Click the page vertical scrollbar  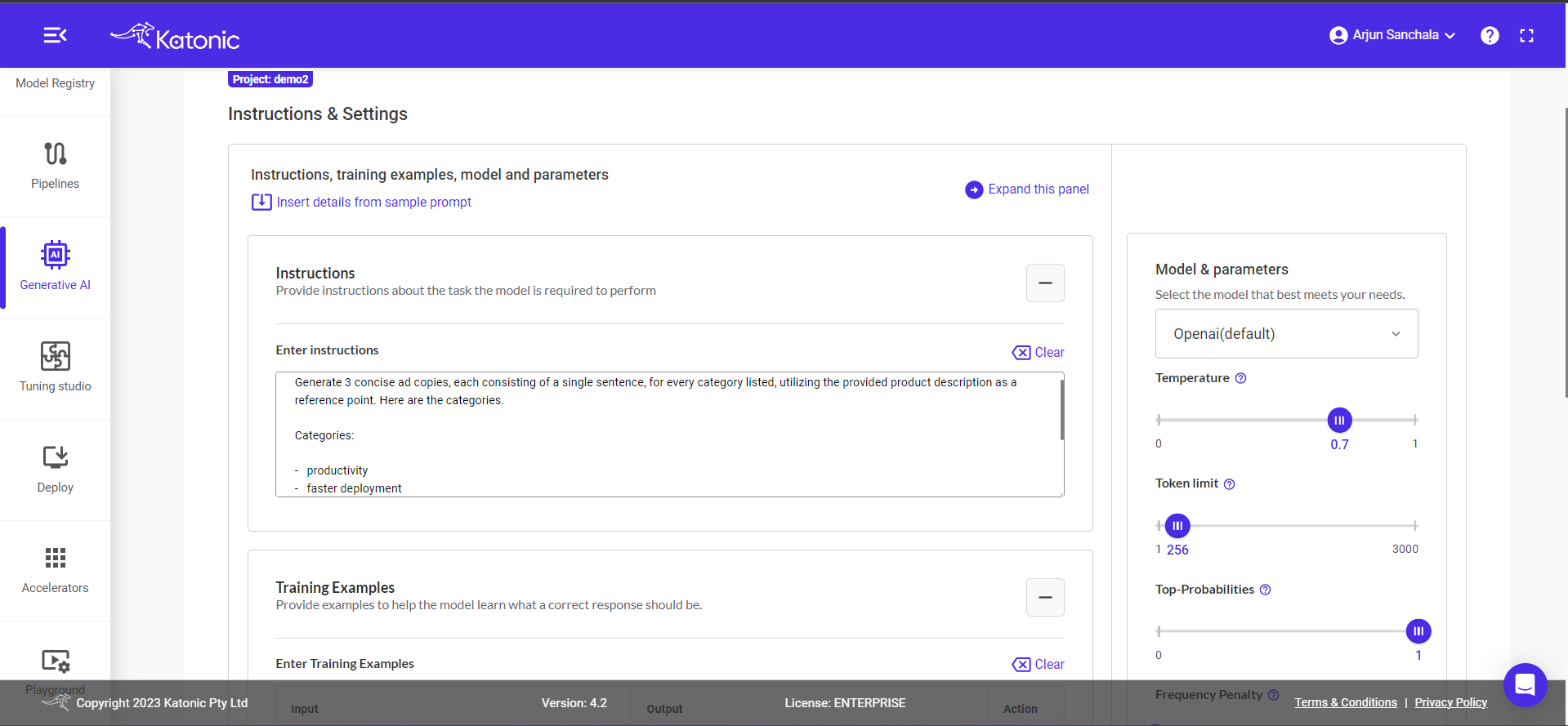(1566, 253)
